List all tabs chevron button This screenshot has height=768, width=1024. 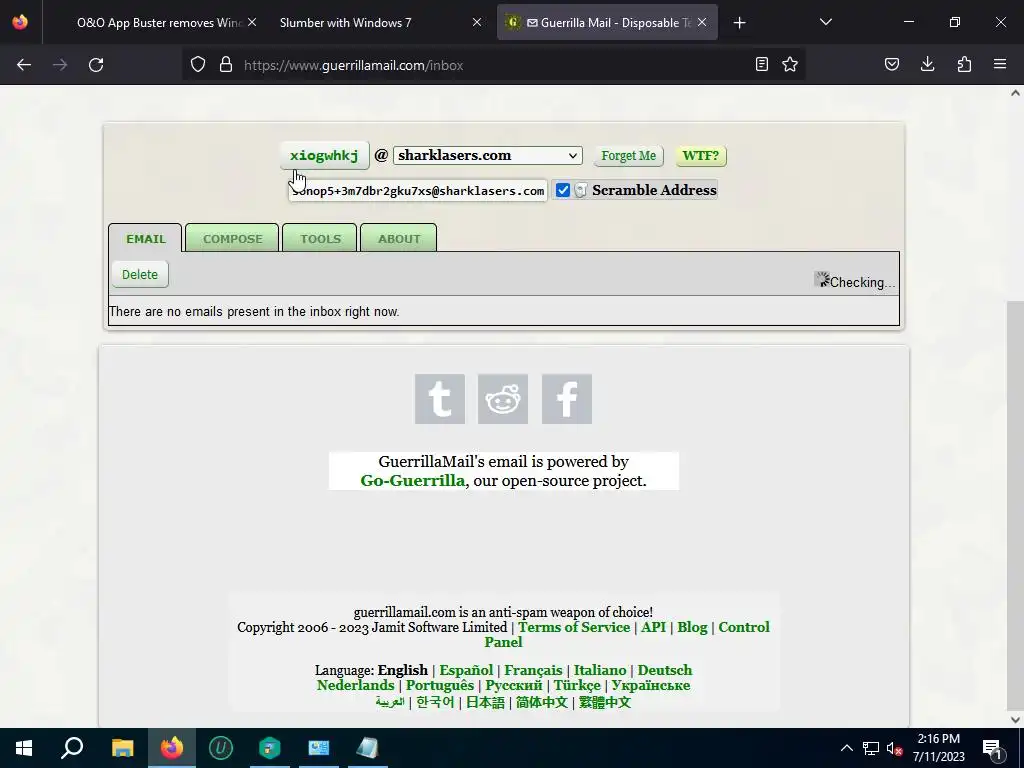[x=825, y=23]
